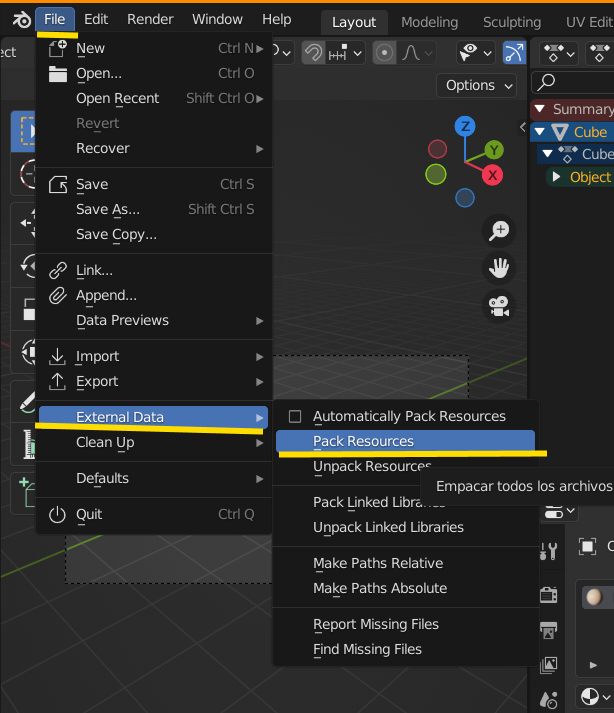Toggle the camera view icon

point(499,306)
